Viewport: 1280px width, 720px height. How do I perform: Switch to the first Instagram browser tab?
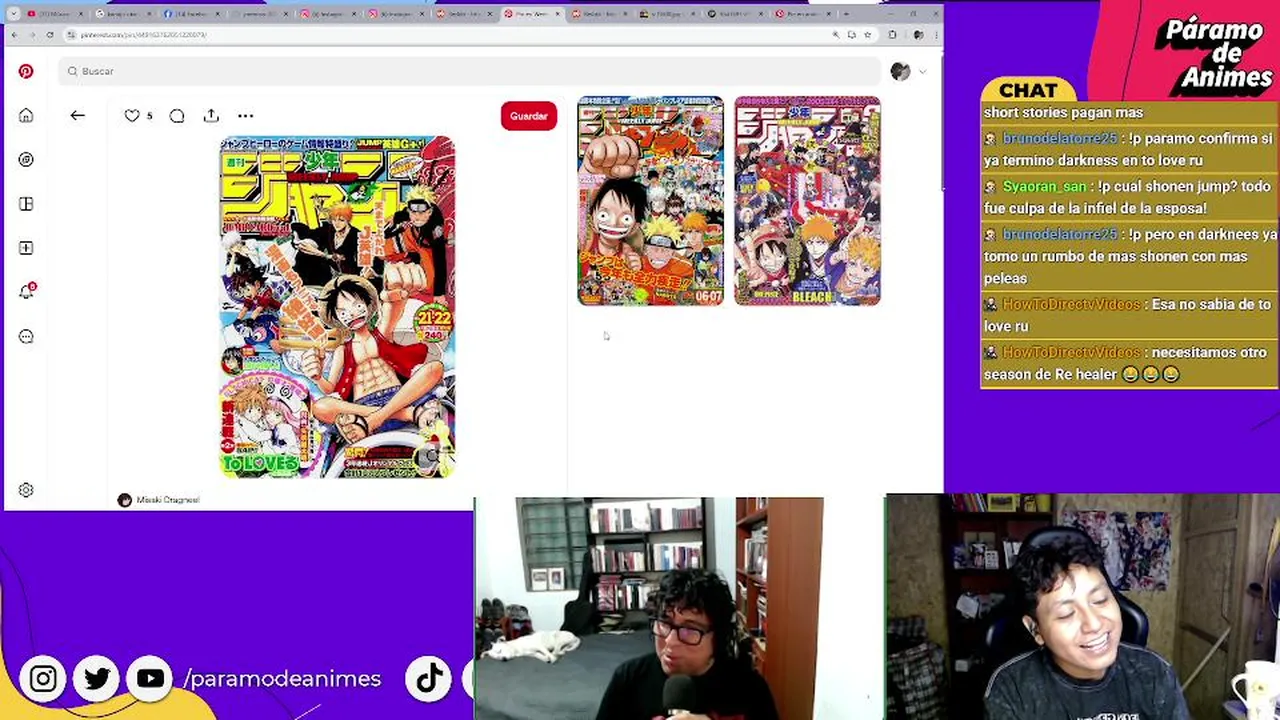[330, 14]
